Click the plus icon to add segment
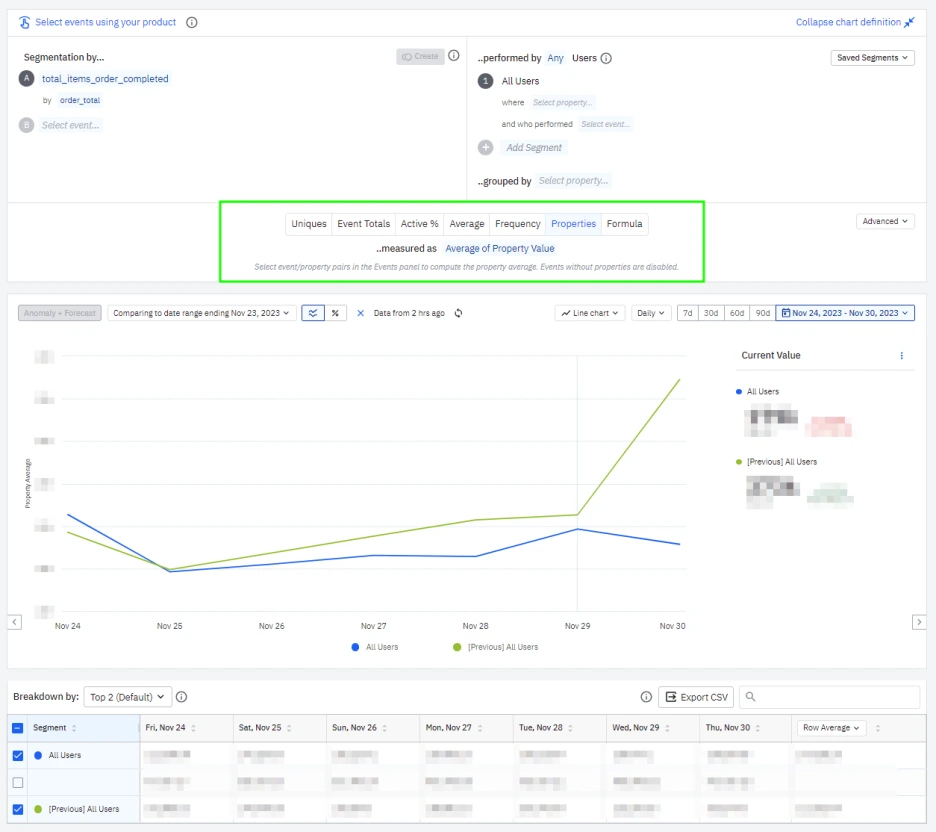936x832 pixels. [486, 147]
